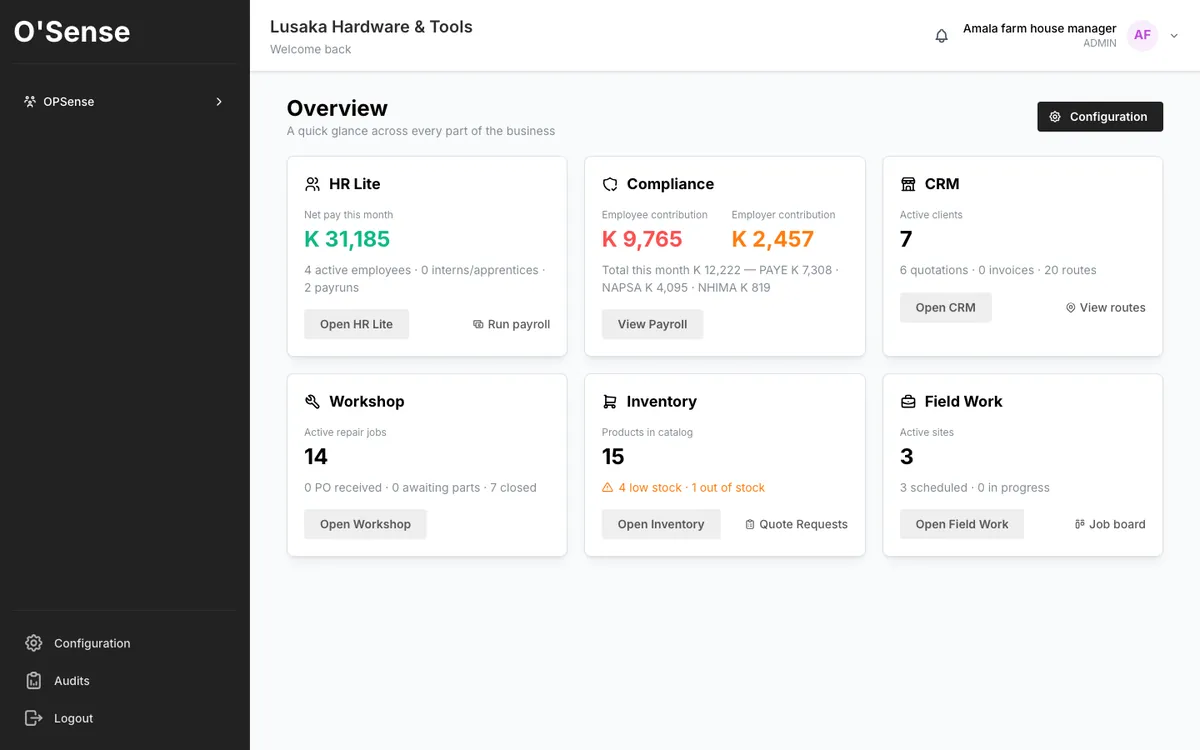Click the Overview heading
1200x750 pixels.
point(337,108)
